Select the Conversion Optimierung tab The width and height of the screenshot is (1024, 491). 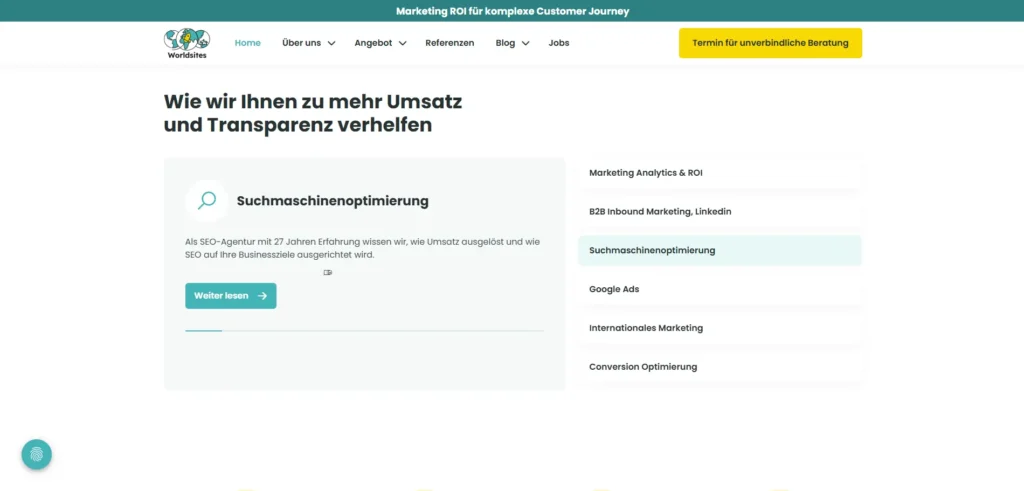[x=720, y=367]
